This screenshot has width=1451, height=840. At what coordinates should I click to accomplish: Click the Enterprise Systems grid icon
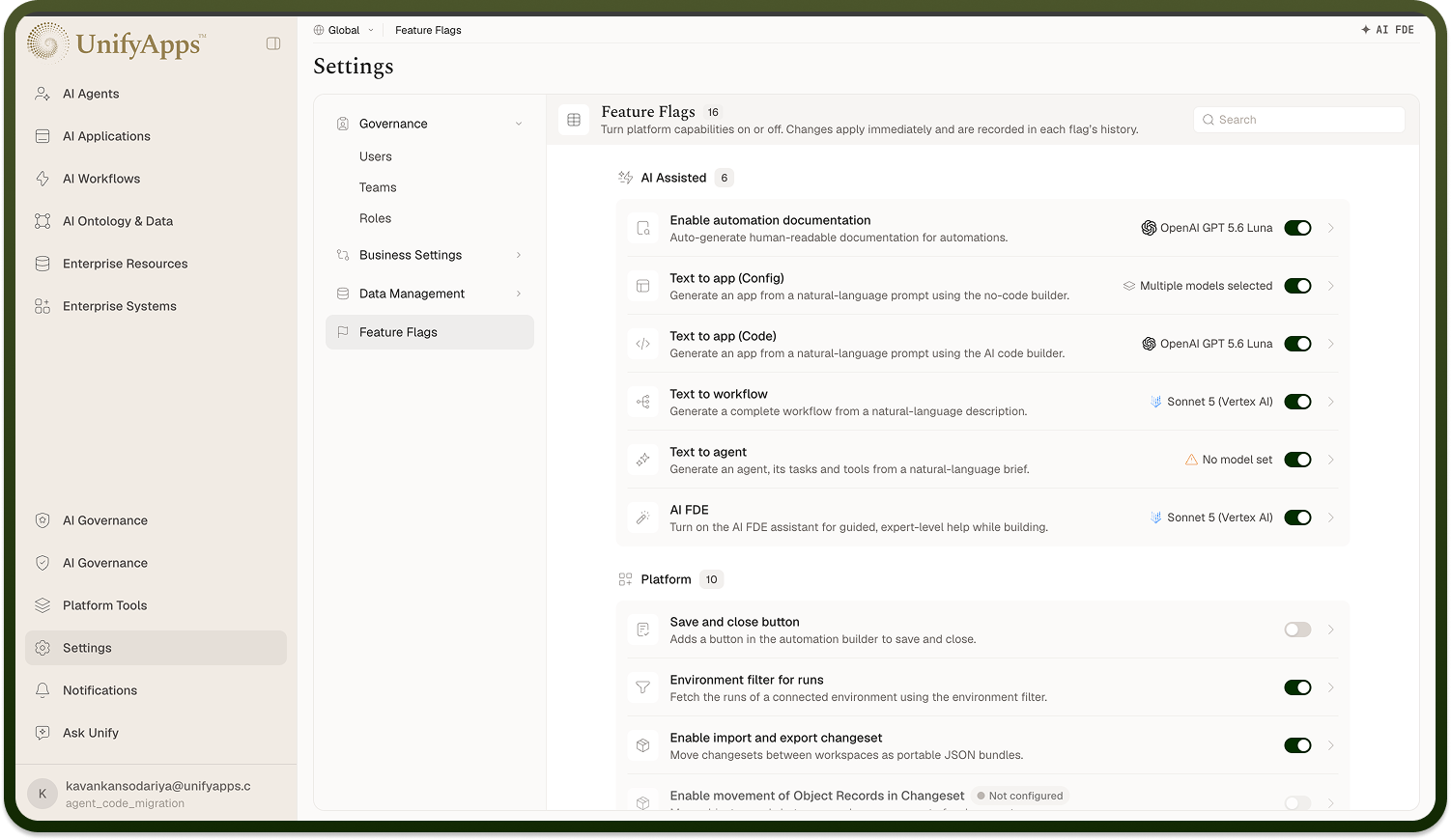(43, 306)
